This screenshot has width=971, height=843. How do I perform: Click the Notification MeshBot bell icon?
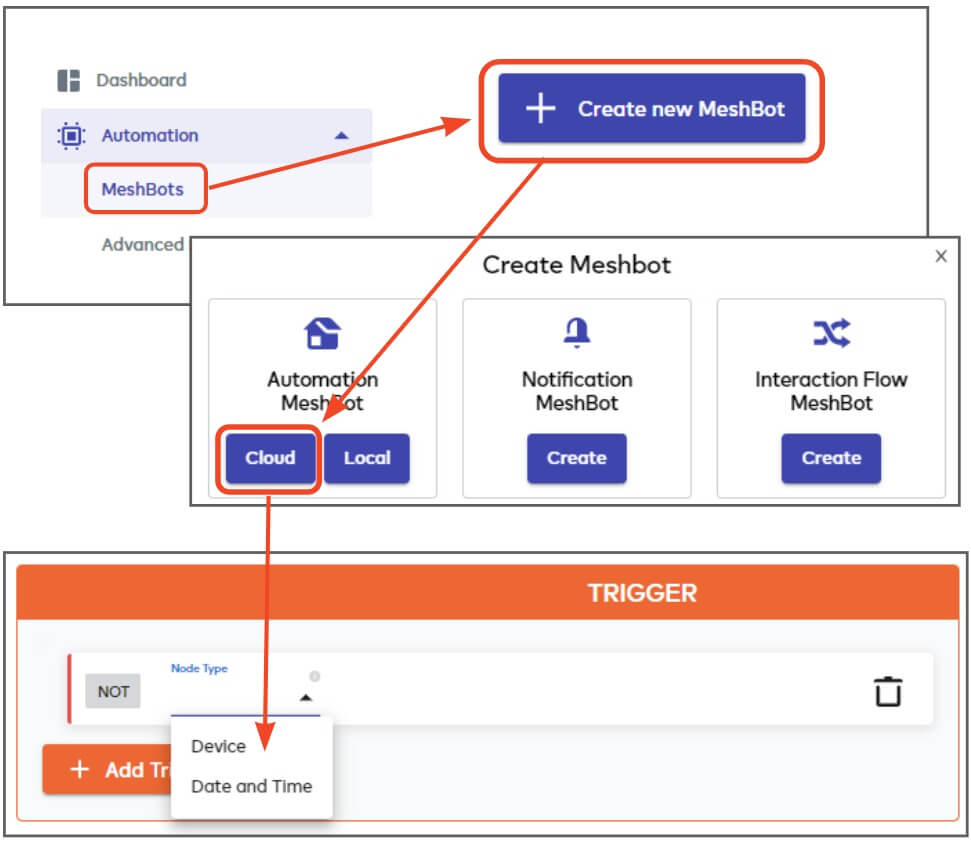[577, 333]
